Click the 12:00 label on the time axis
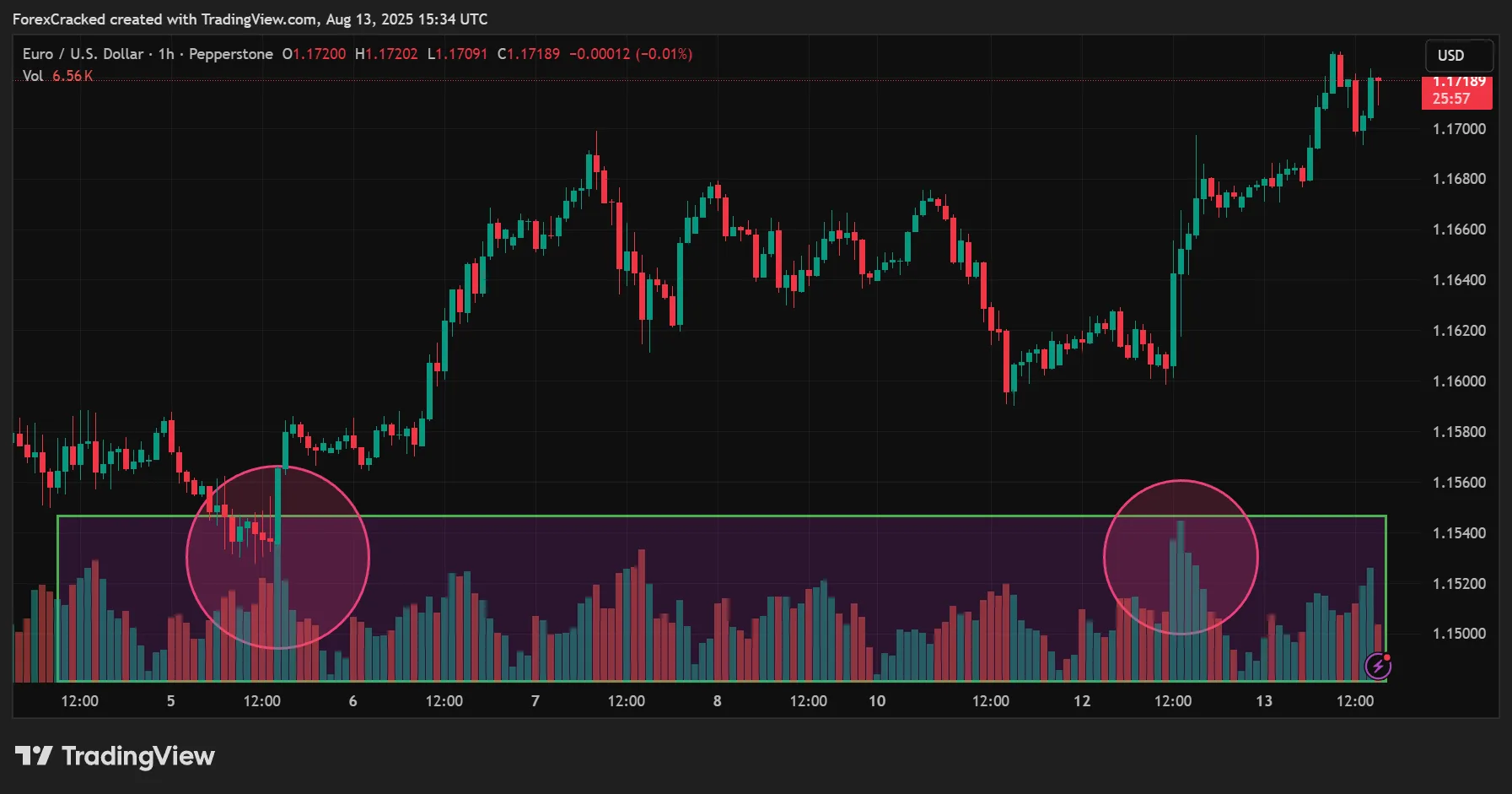 (x=80, y=700)
